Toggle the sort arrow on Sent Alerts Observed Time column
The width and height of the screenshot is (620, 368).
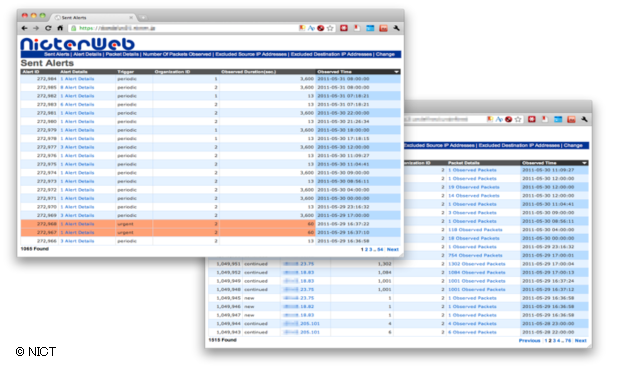coord(396,72)
